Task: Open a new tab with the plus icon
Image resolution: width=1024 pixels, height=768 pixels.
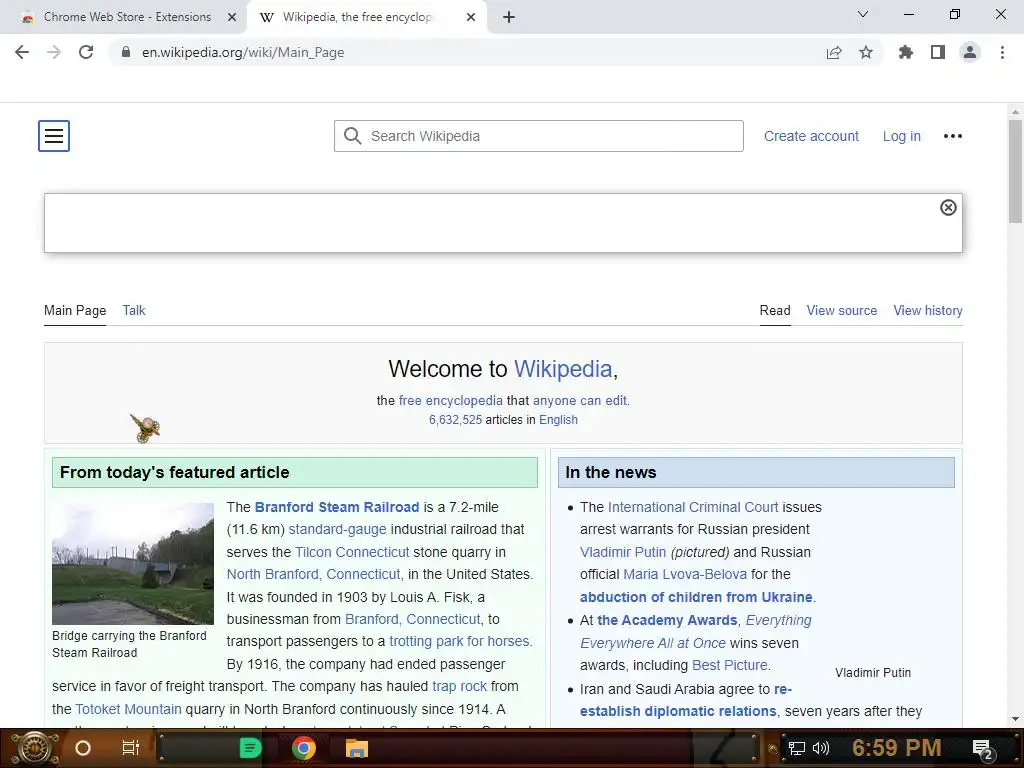Action: click(x=509, y=17)
